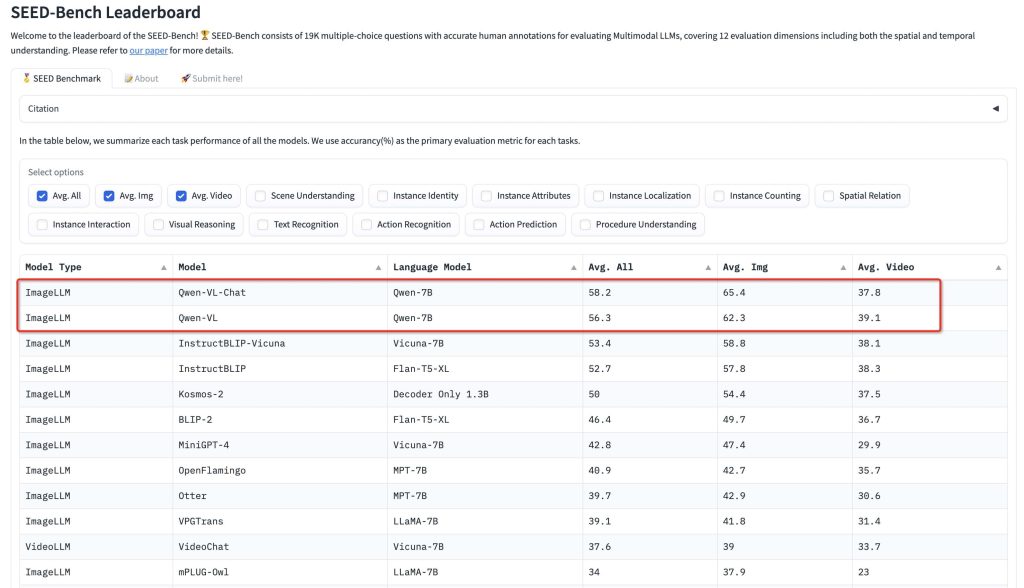The image size is (1024, 588).
Task: Disable the Avg. Img checkbox
Action: [109, 195]
